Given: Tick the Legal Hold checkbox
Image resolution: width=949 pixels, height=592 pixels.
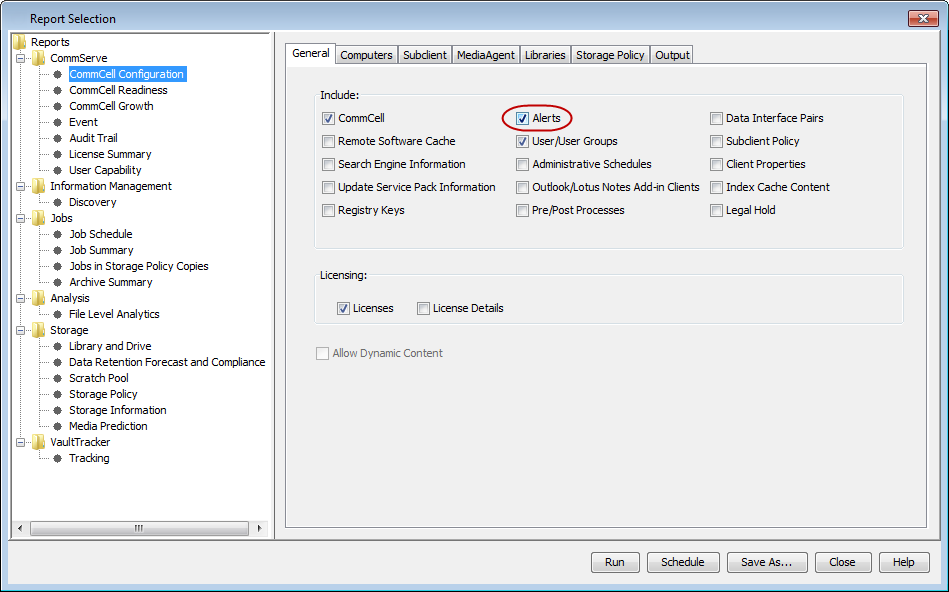Looking at the screenshot, I should tap(717, 211).
